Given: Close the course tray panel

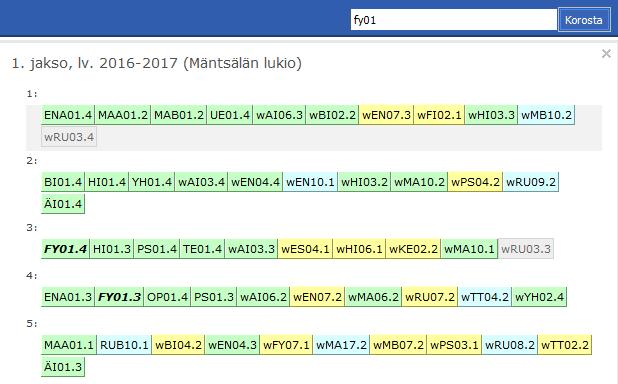Looking at the screenshot, I should click(x=606, y=53).
